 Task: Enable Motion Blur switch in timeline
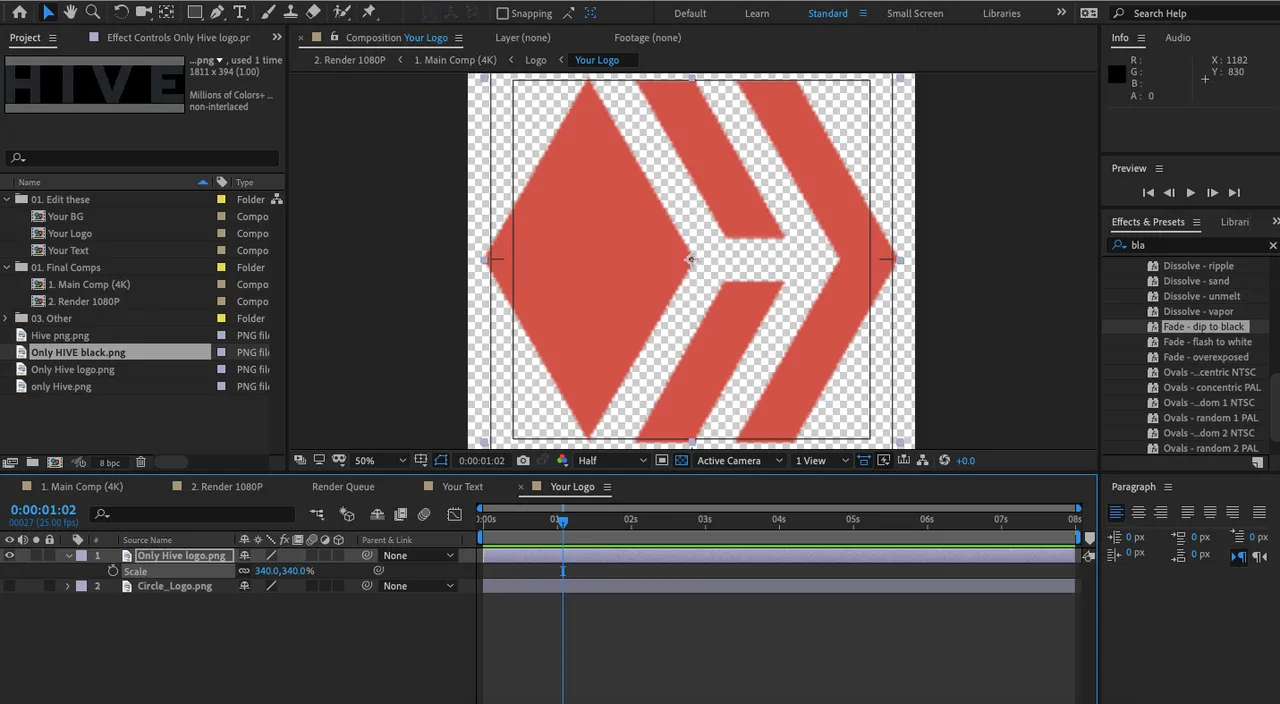coord(424,514)
